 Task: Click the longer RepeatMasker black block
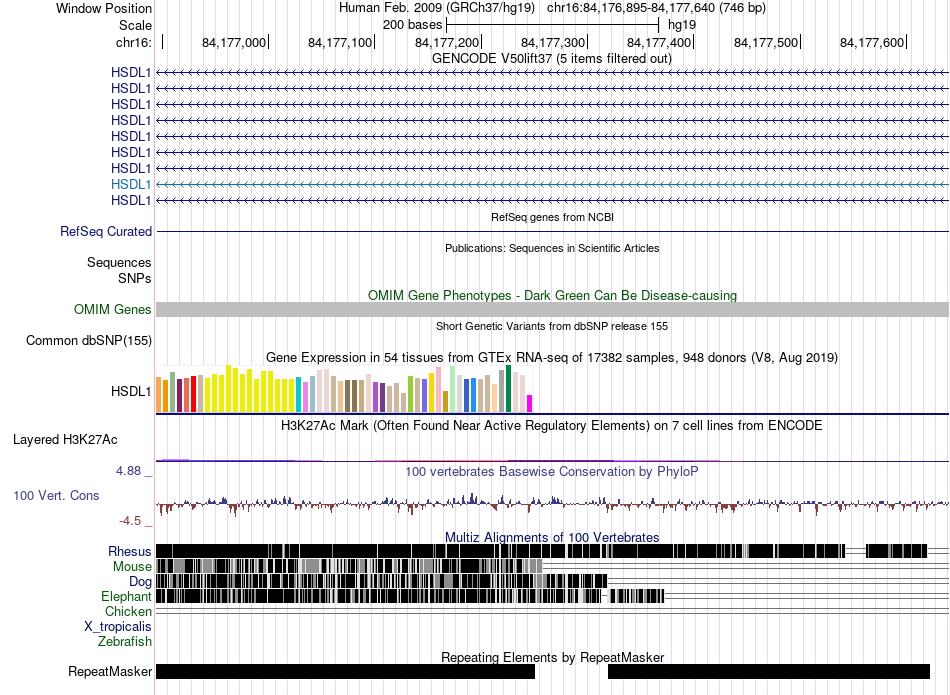pos(345,671)
